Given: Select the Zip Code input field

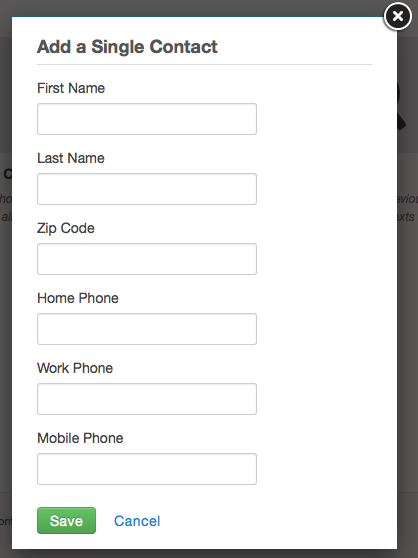Looking at the screenshot, I should pyautogui.click(x=147, y=259).
